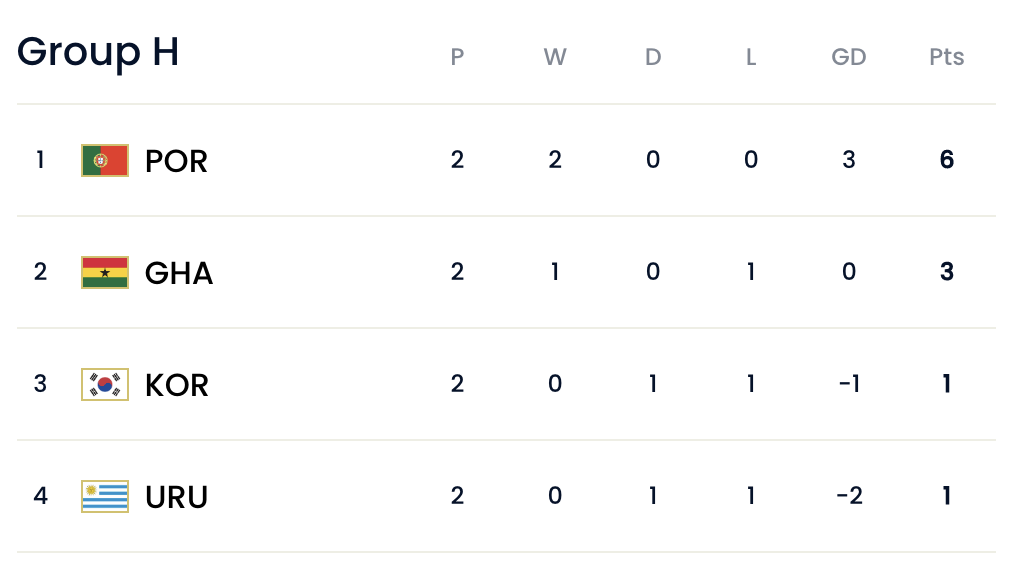
Task: Click Ghana's 3 points value
Action: pos(946,272)
